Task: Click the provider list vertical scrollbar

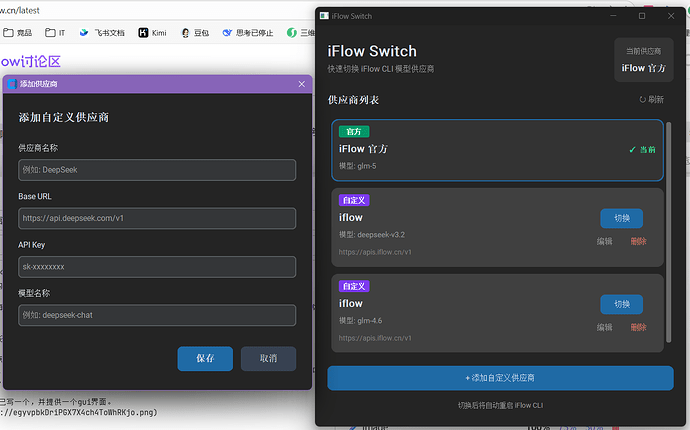Action: 668,230
